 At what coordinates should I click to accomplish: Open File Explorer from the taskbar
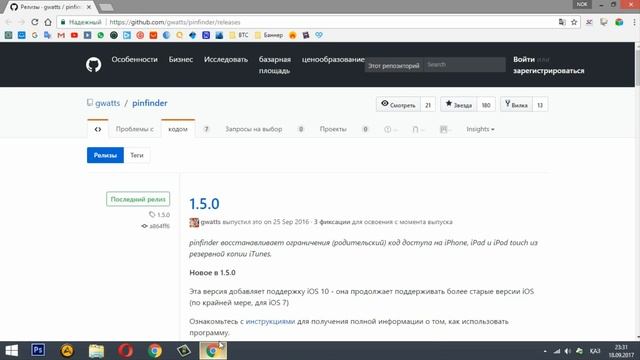pyautogui.click(x=96, y=351)
